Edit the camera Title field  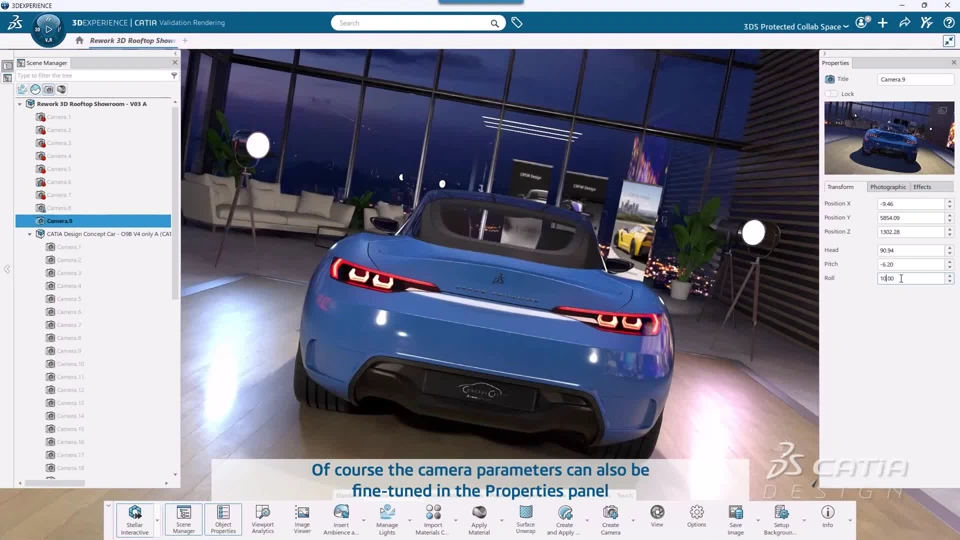pos(915,79)
